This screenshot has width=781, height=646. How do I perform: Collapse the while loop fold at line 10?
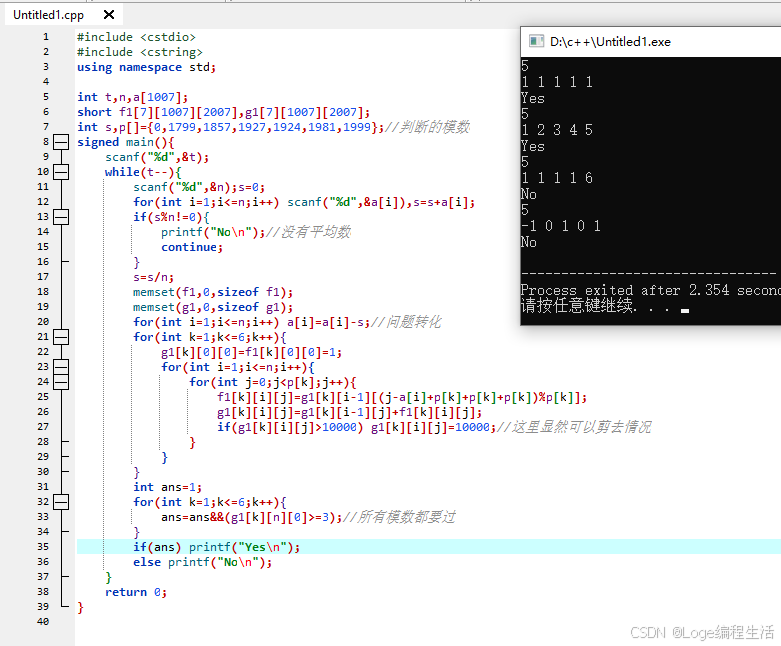click(x=61, y=172)
